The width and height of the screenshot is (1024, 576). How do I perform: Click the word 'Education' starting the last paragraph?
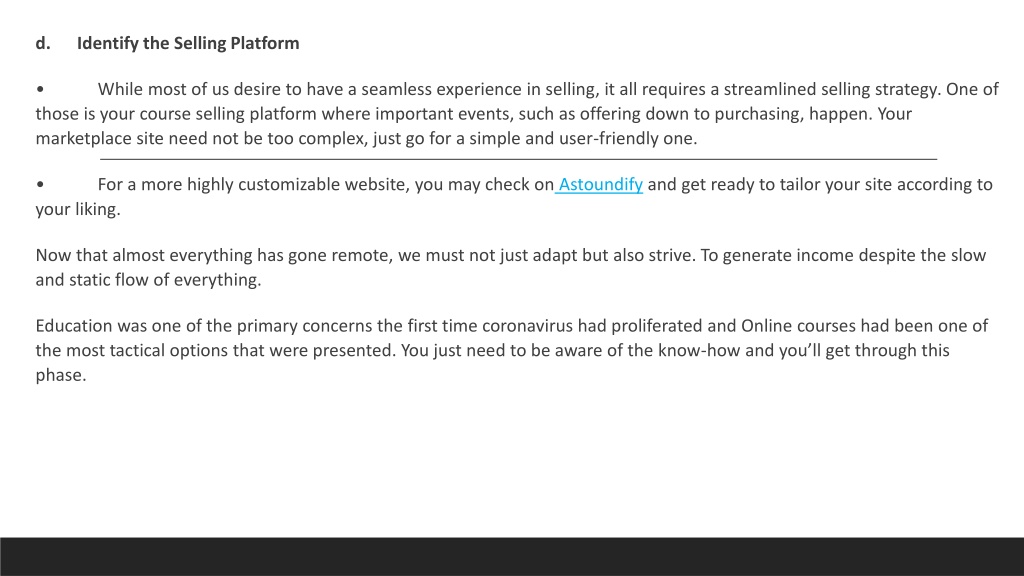pyautogui.click(x=74, y=326)
